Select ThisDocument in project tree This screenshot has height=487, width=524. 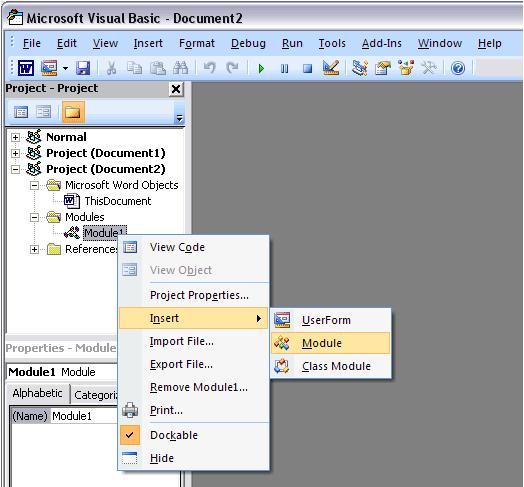(118, 201)
